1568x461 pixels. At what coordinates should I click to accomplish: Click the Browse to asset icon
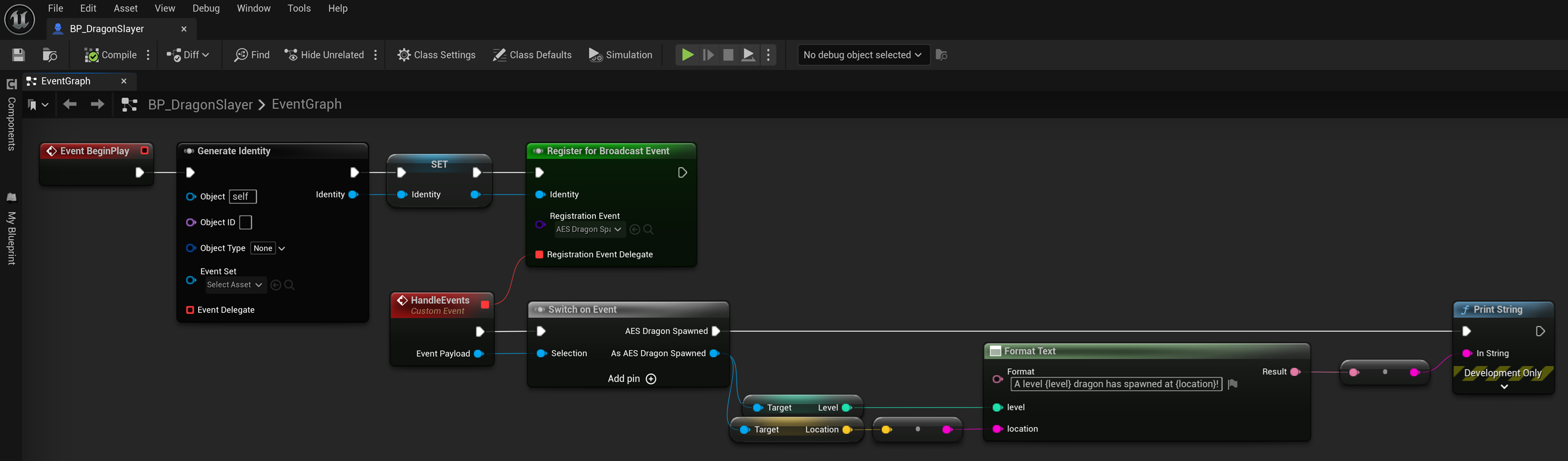point(50,55)
